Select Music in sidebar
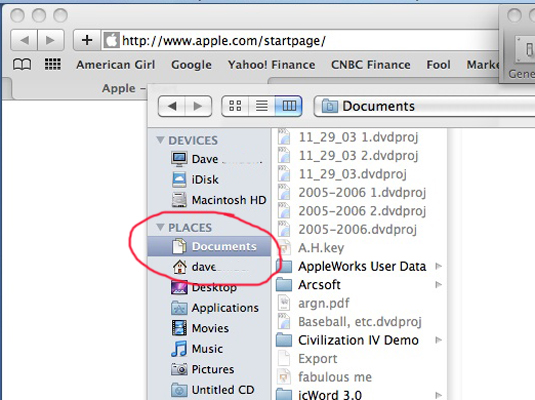This screenshot has height=400, width=535. [x=209, y=349]
